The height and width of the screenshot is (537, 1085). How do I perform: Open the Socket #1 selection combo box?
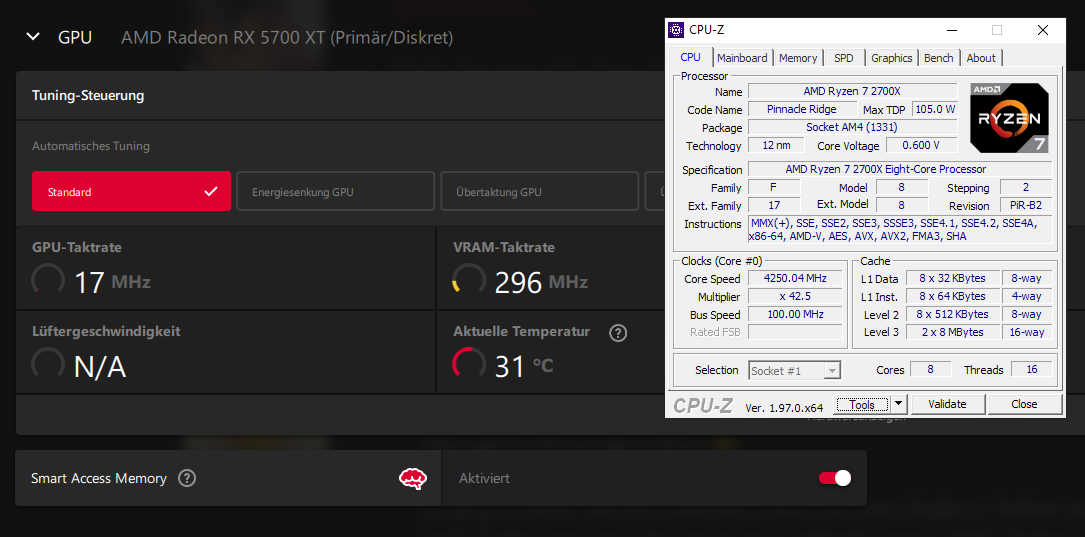tap(795, 370)
